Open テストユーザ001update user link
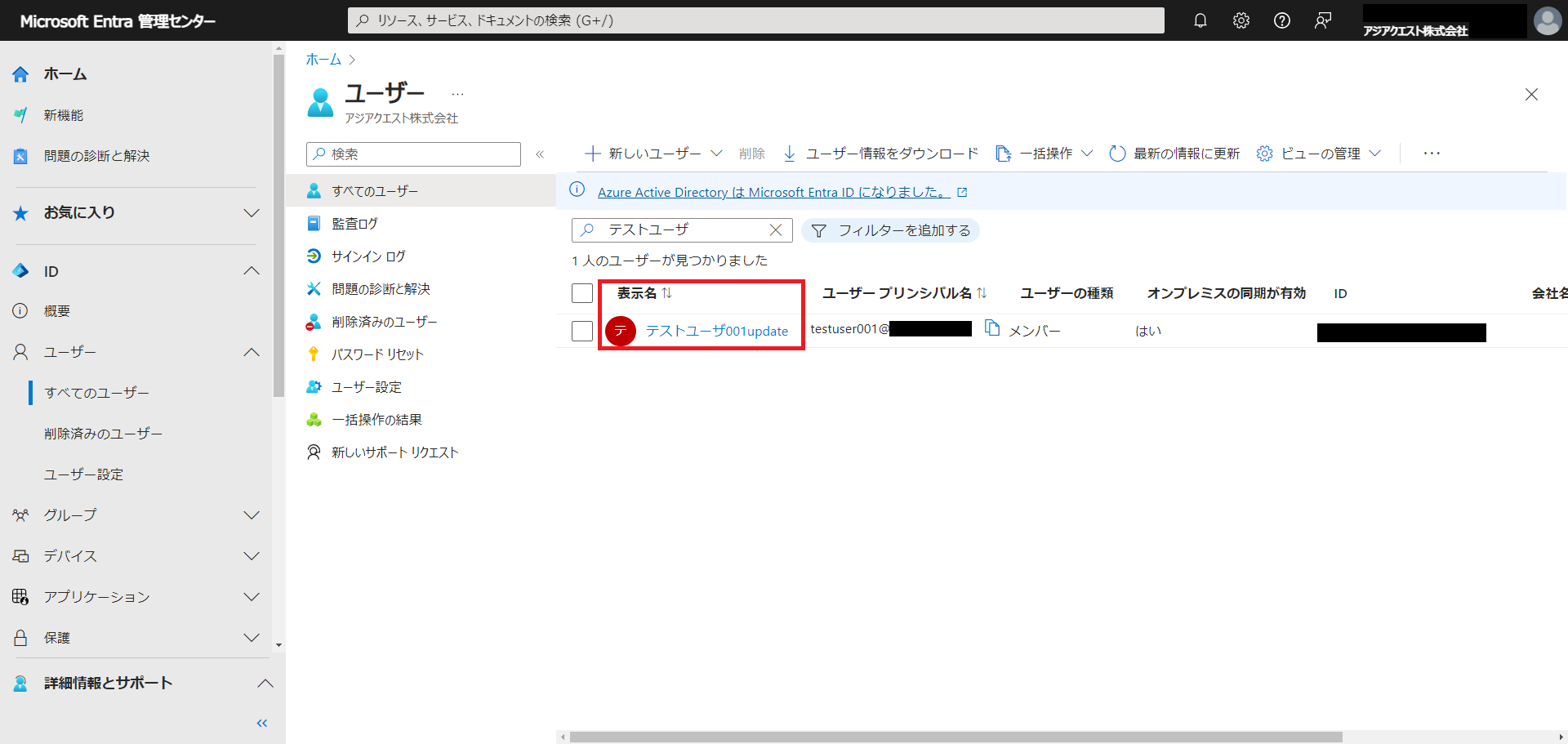This screenshot has height=744, width=1568. click(x=717, y=331)
